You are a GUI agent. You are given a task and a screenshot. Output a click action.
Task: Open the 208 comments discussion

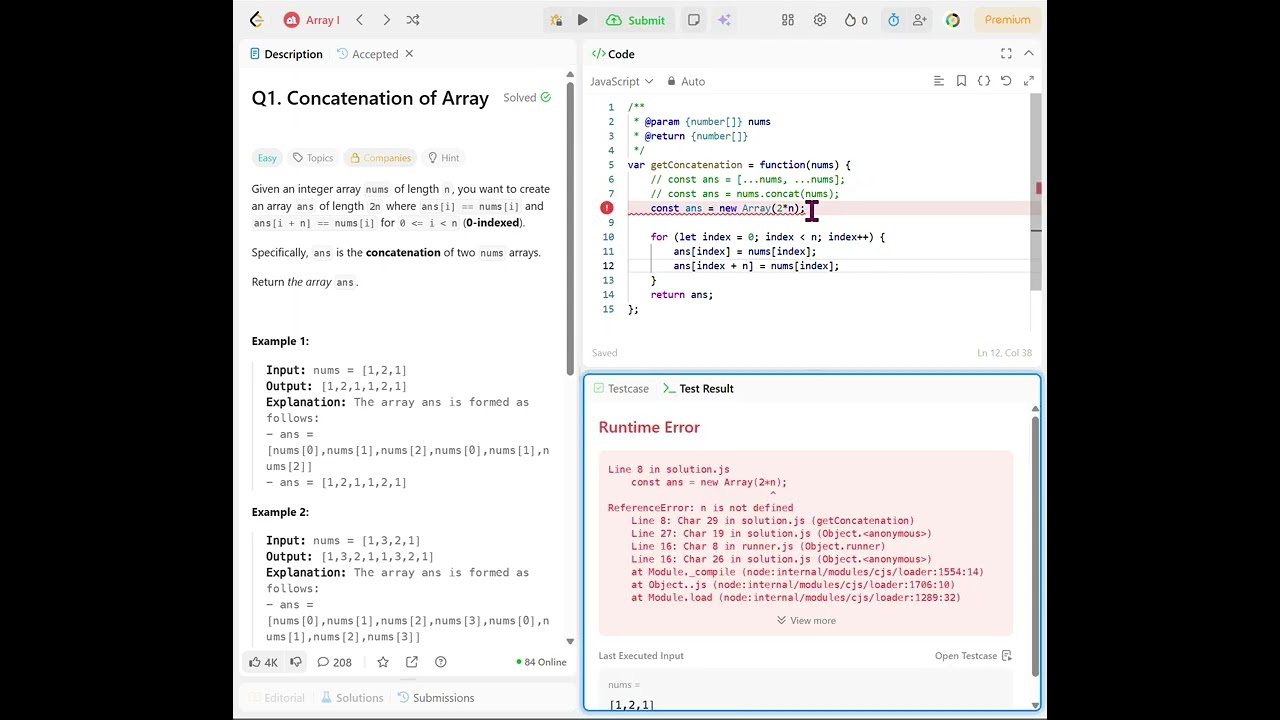[334, 662]
